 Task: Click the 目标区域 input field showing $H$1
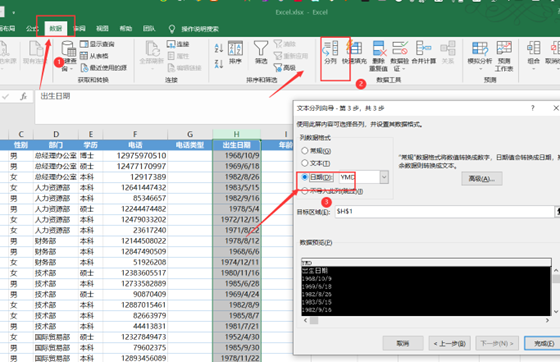(x=444, y=212)
